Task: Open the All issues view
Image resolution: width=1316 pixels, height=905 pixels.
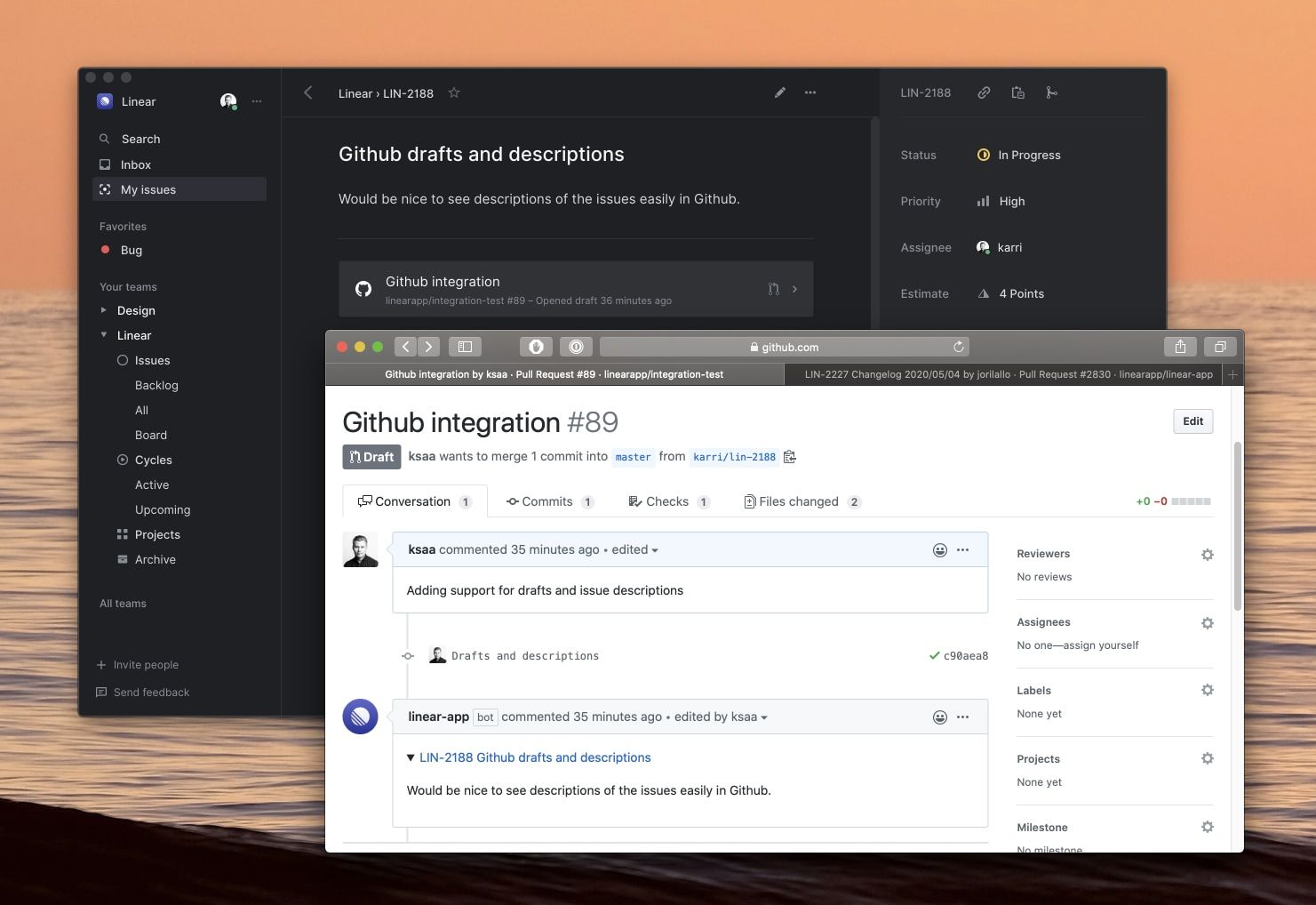Action: click(x=141, y=410)
